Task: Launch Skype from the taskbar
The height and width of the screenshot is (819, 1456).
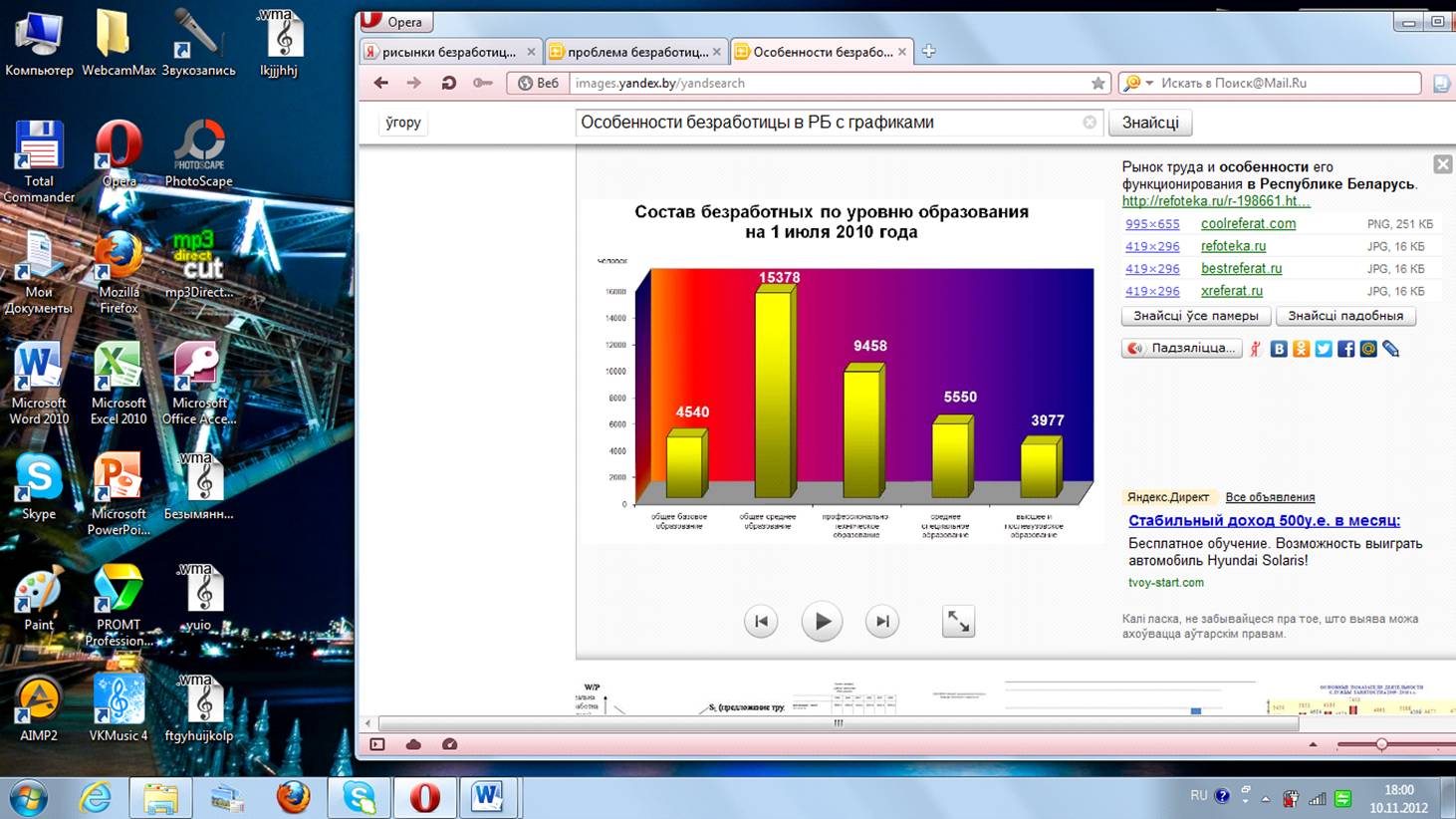Action: [x=359, y=798]
